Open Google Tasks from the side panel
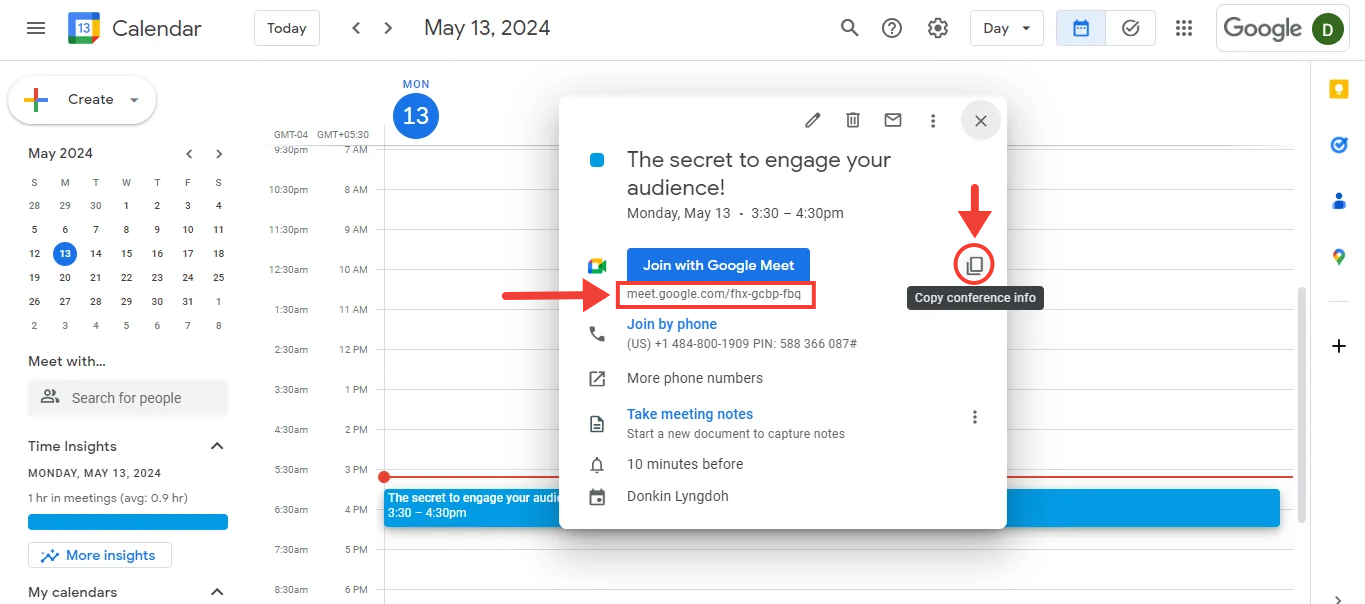Viewport: 1365px width, 604px height. [x=1339, y=145]
